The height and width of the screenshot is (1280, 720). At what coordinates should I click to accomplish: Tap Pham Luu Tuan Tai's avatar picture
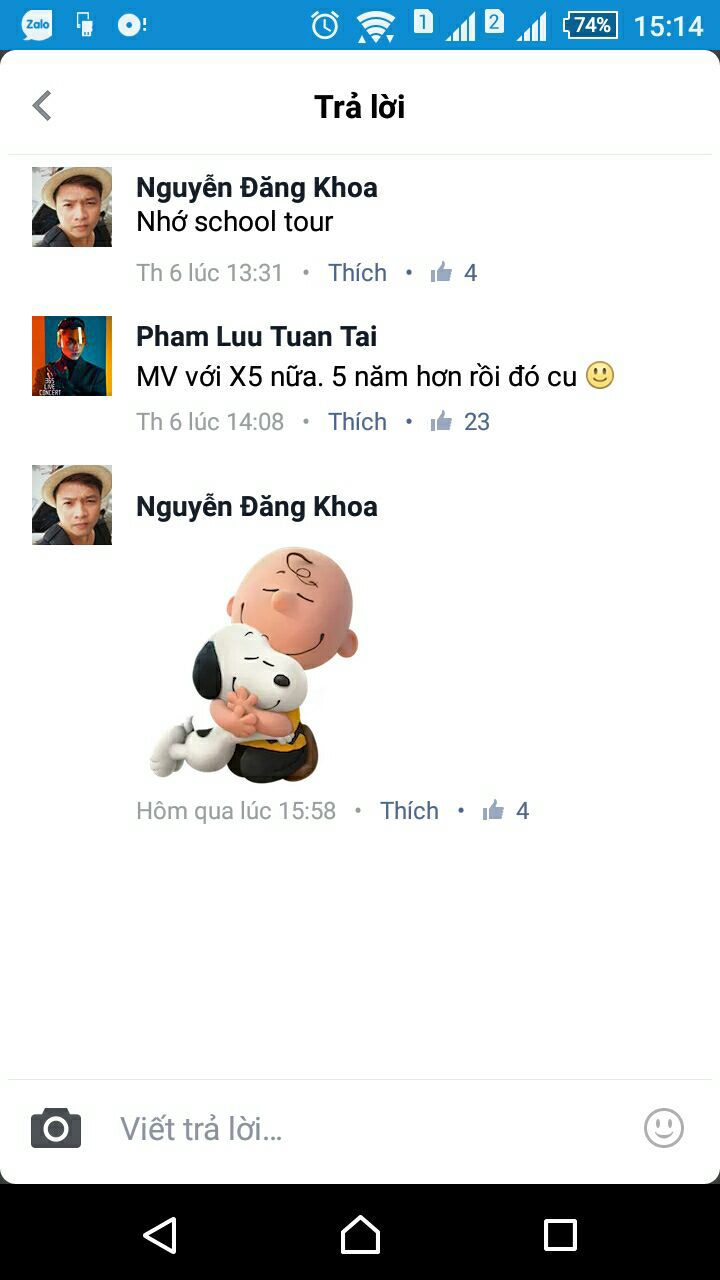click(72, 356)
